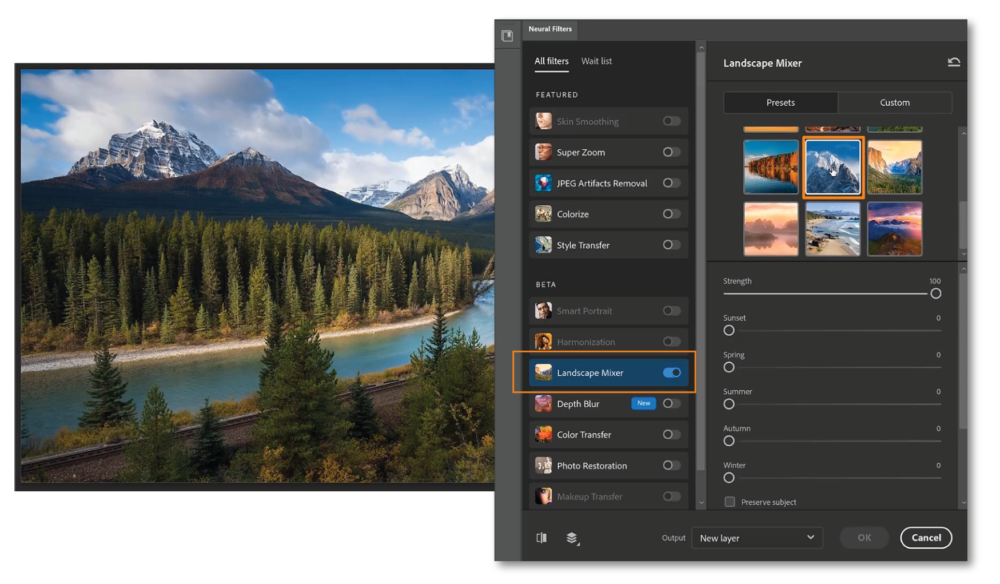This screenshot has width=1000, height=584.
Task: Click the layer preview stack icon
Action: [x=572, y=538]
